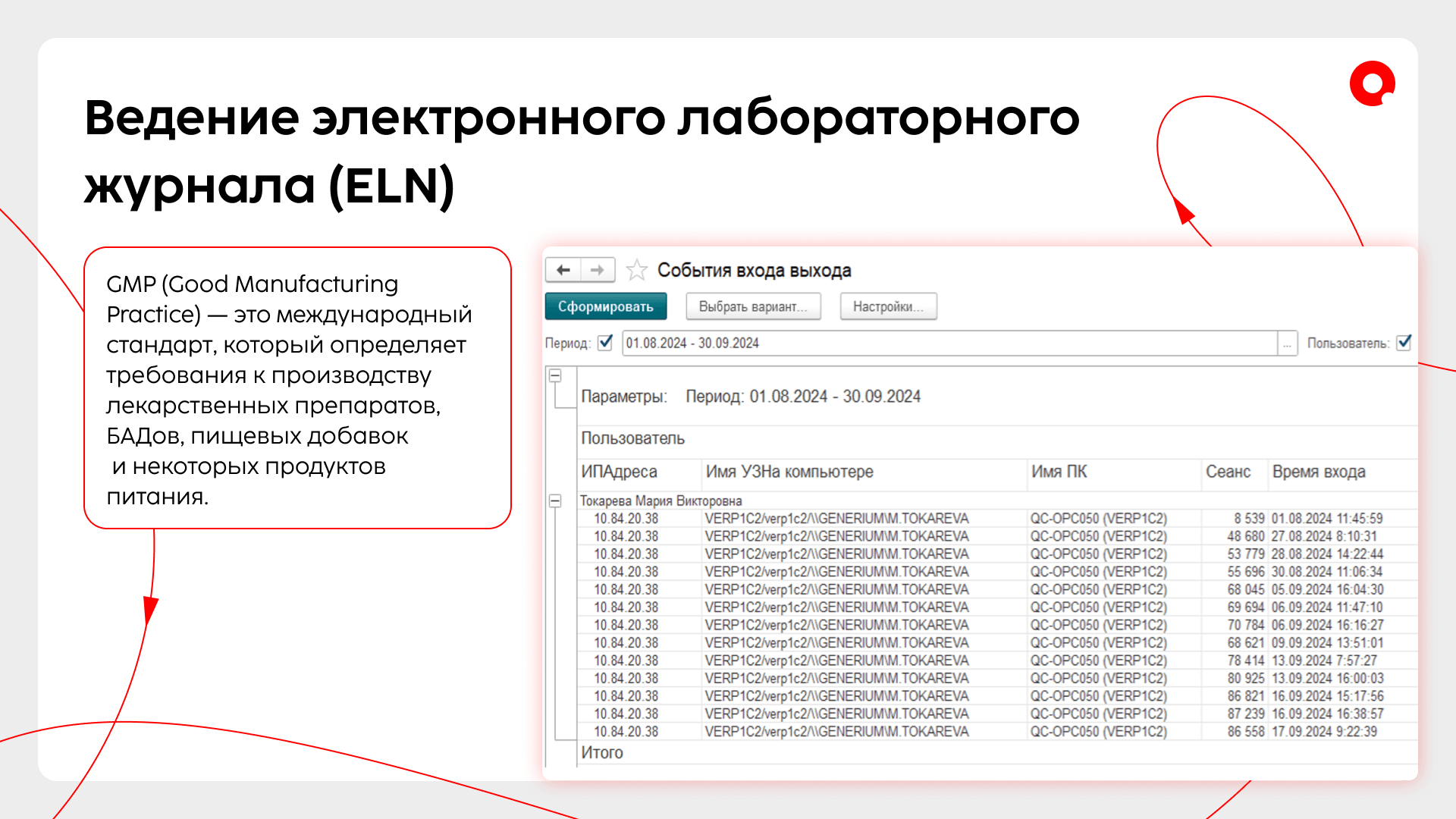The width and height of the screenshot is (1456, 819).
Task: Collapse the Параметры report section
Action: coord(555,375)
